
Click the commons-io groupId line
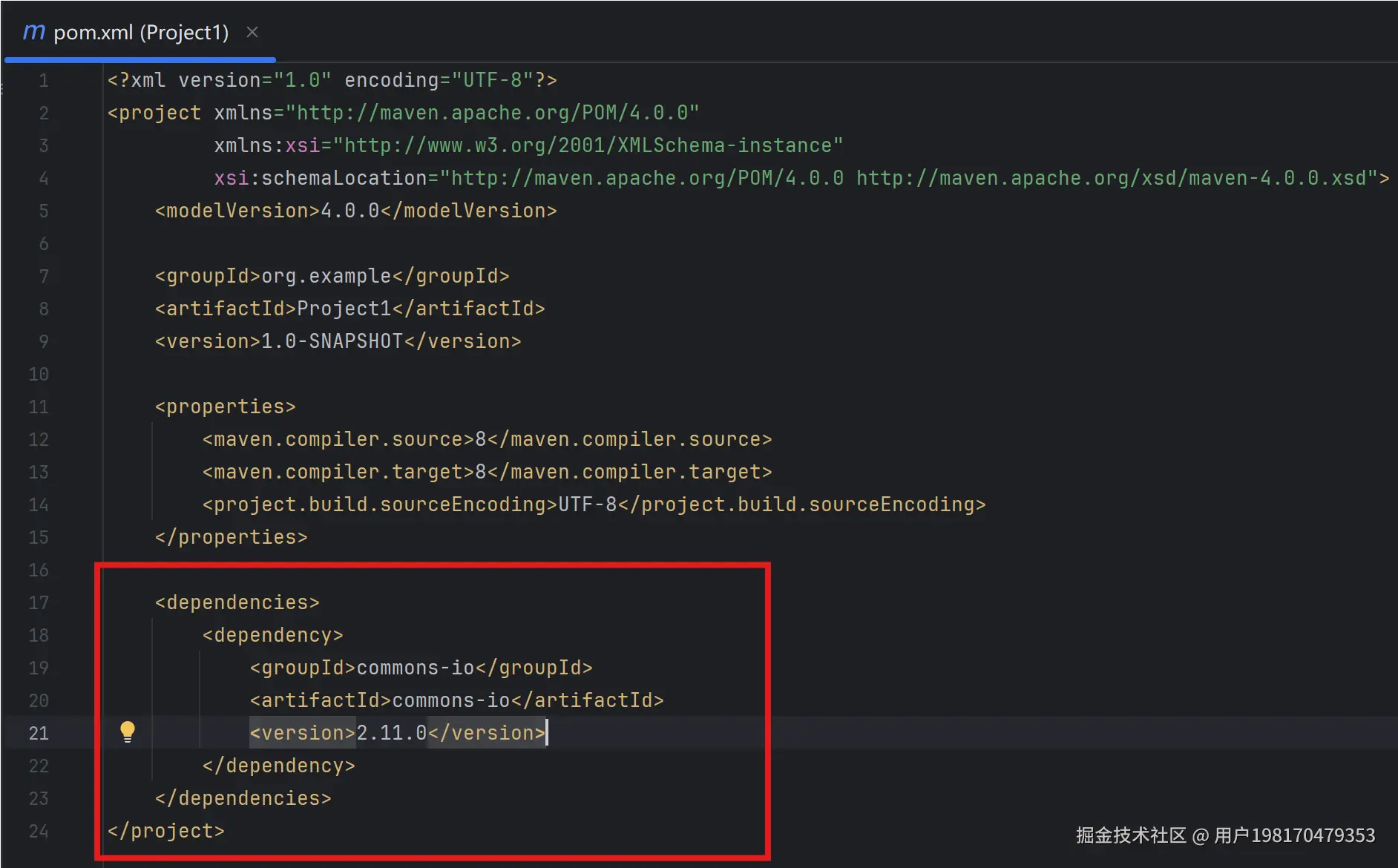pyautogui.click(x=421, y=668)
